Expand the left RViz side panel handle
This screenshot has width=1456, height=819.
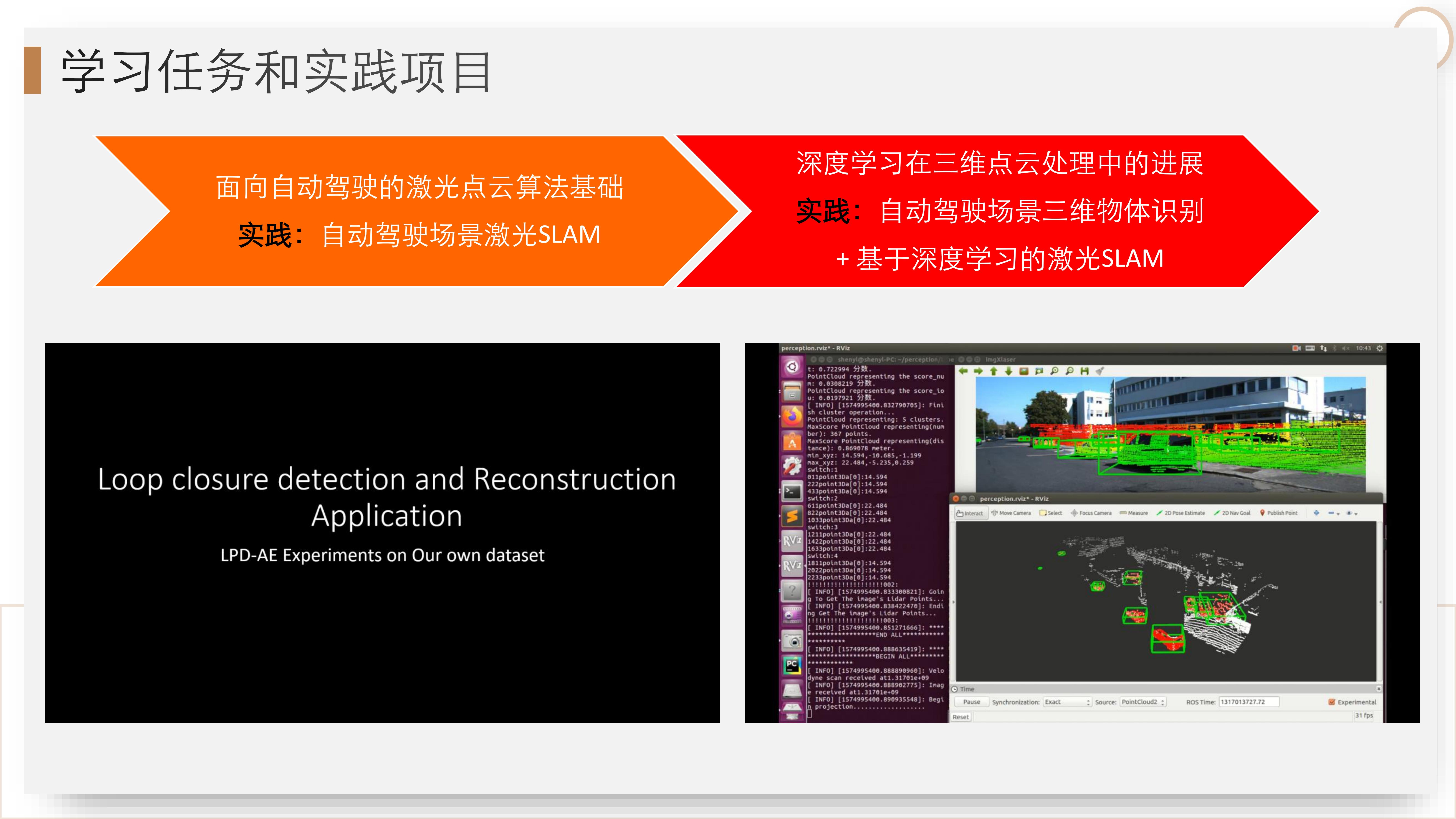(953, 602)
